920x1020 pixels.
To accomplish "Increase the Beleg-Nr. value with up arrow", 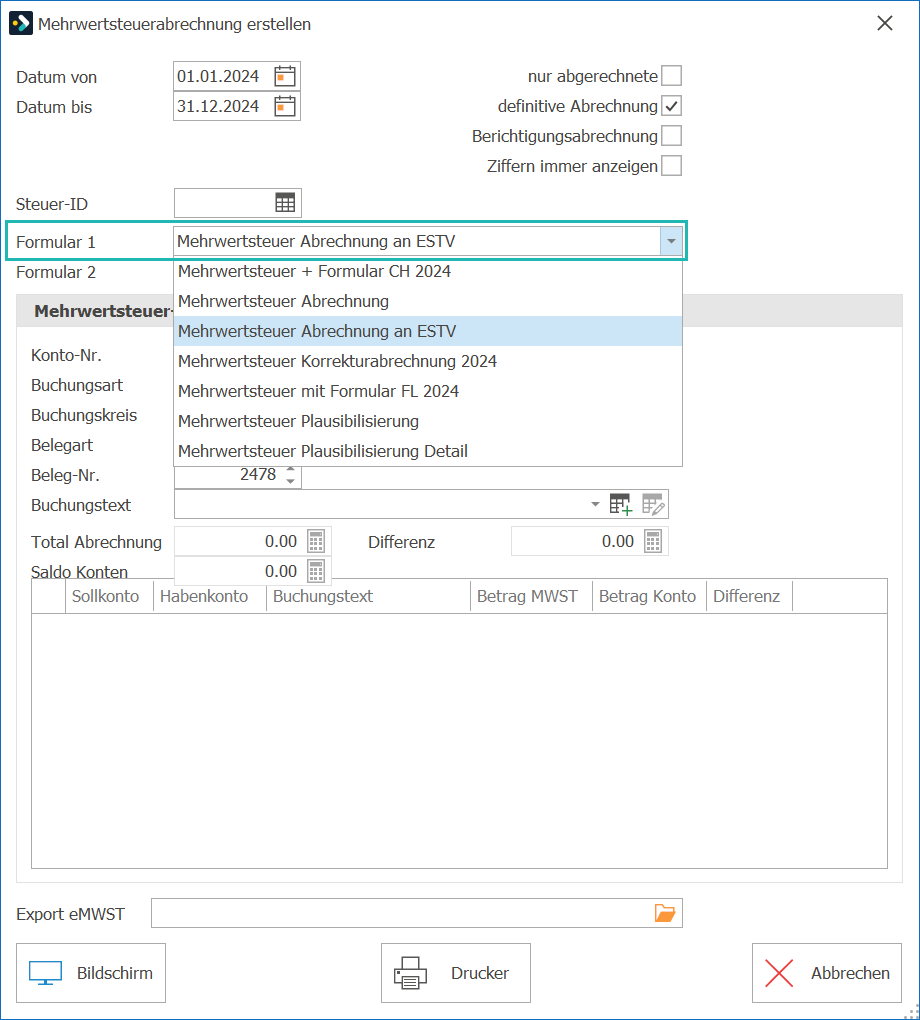I will point(290,468).
